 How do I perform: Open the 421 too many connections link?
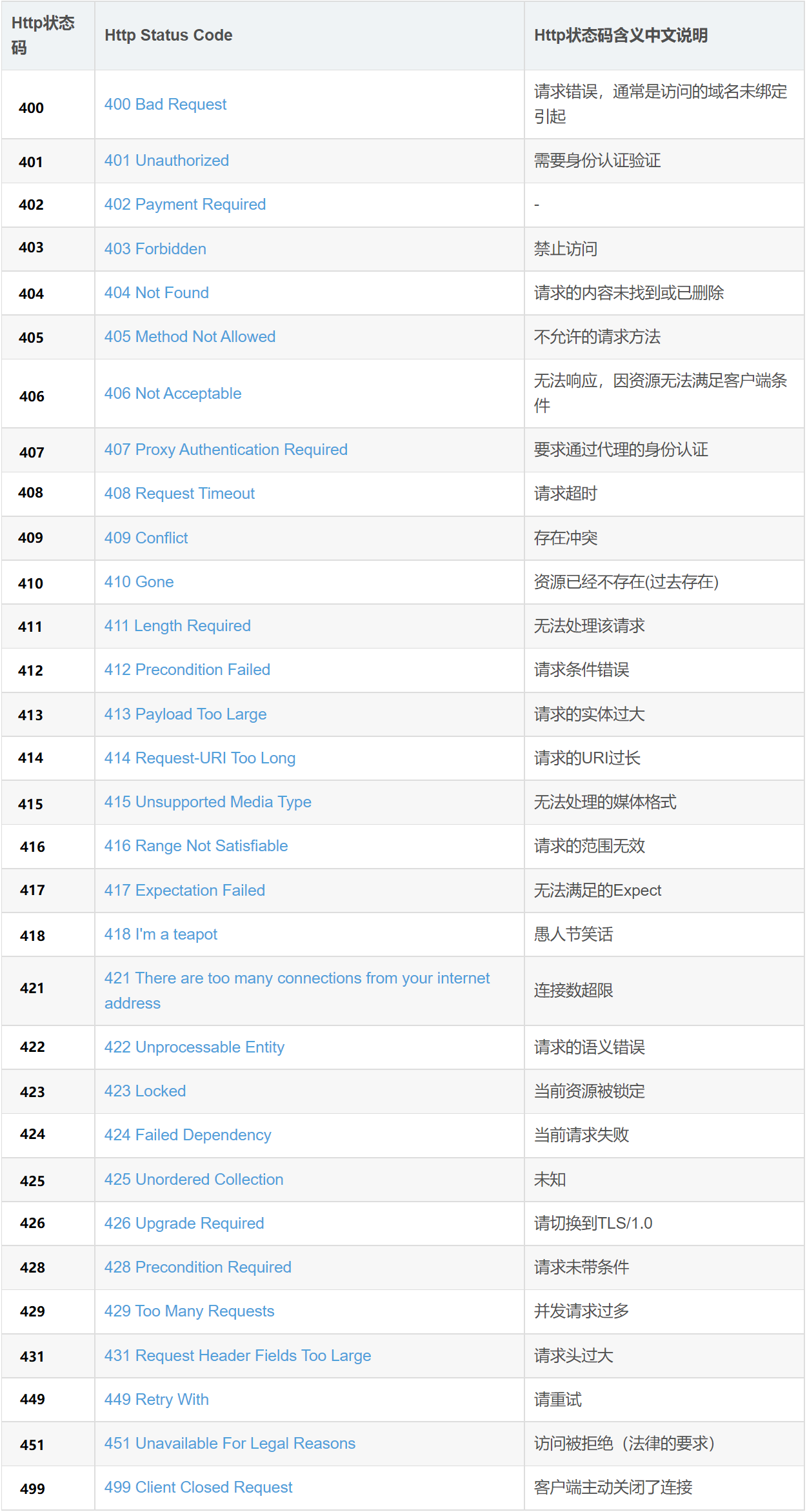[x=297, y=979]
